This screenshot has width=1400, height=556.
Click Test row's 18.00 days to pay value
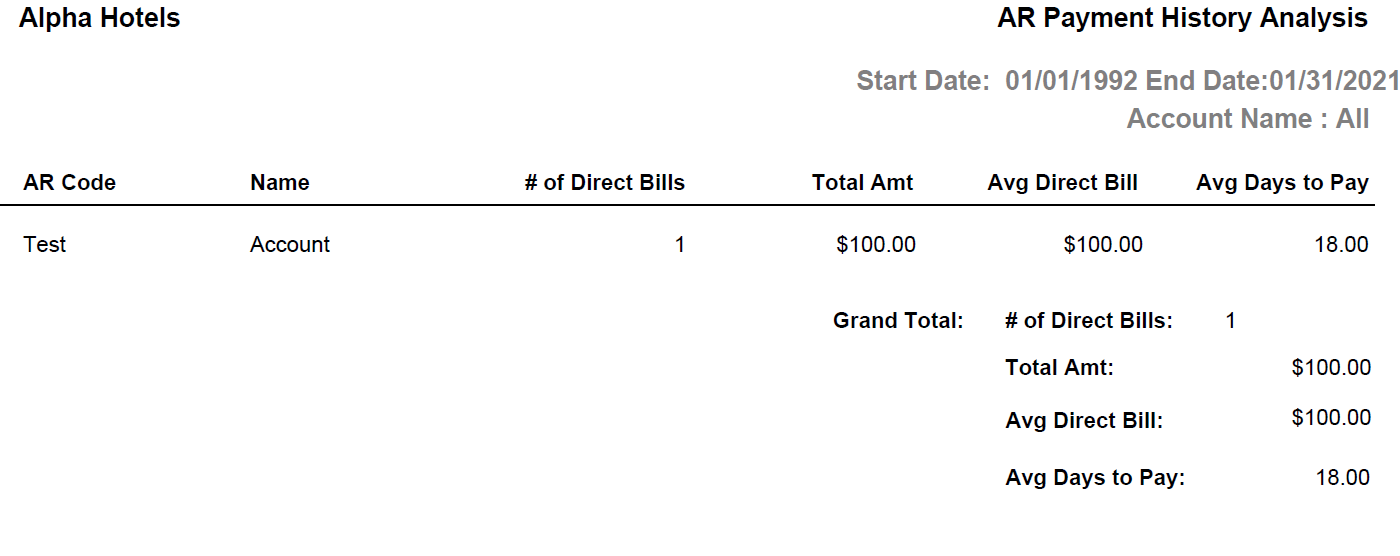[1342, 245]
